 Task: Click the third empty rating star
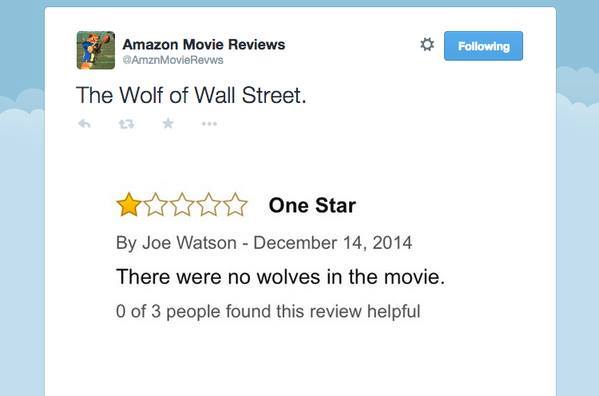click(x=182, y=204)
